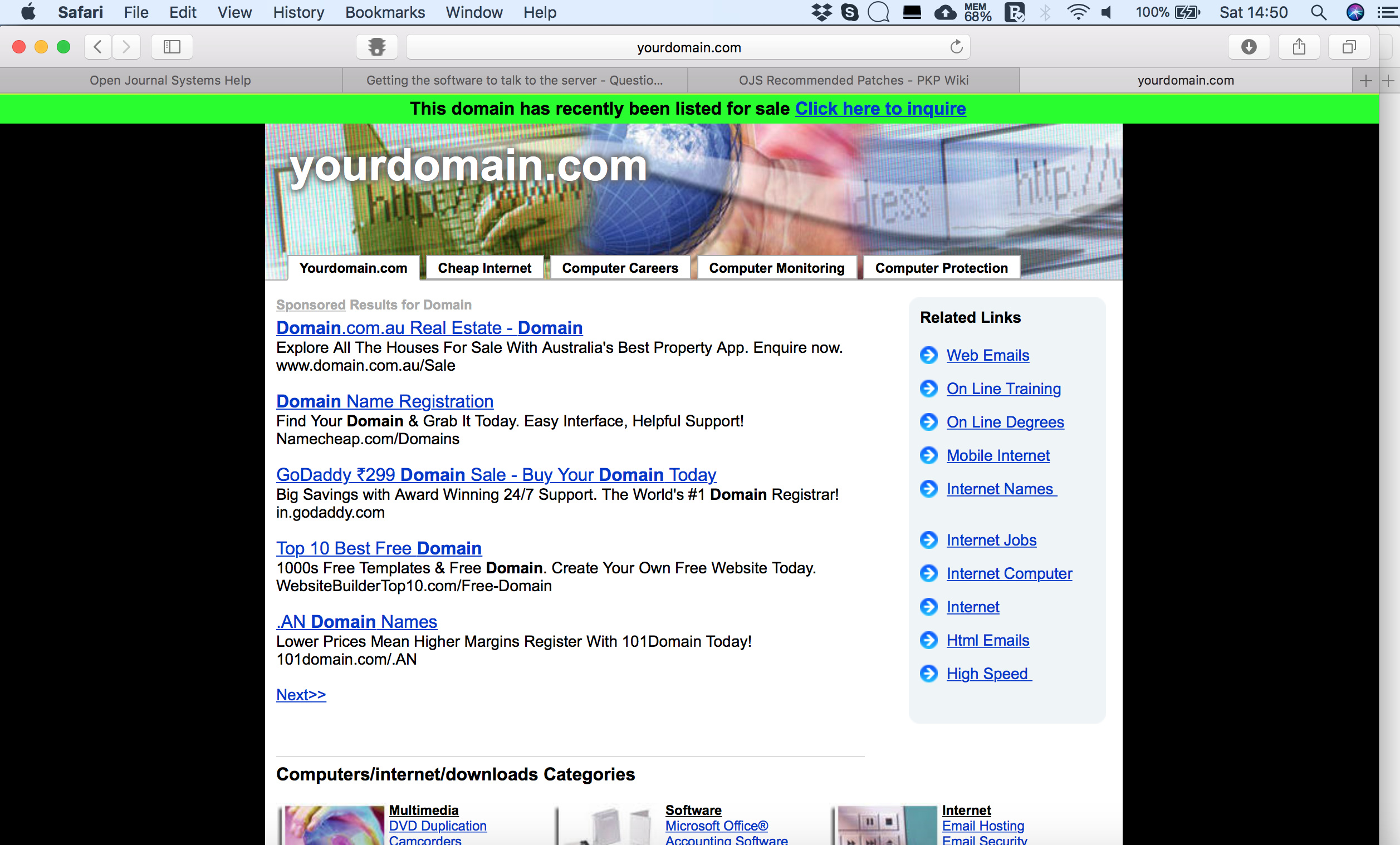The height and width of the screenshot is (845, 1400).
Task: Open Notification Center icon
Action: [x=1387, y=12]
